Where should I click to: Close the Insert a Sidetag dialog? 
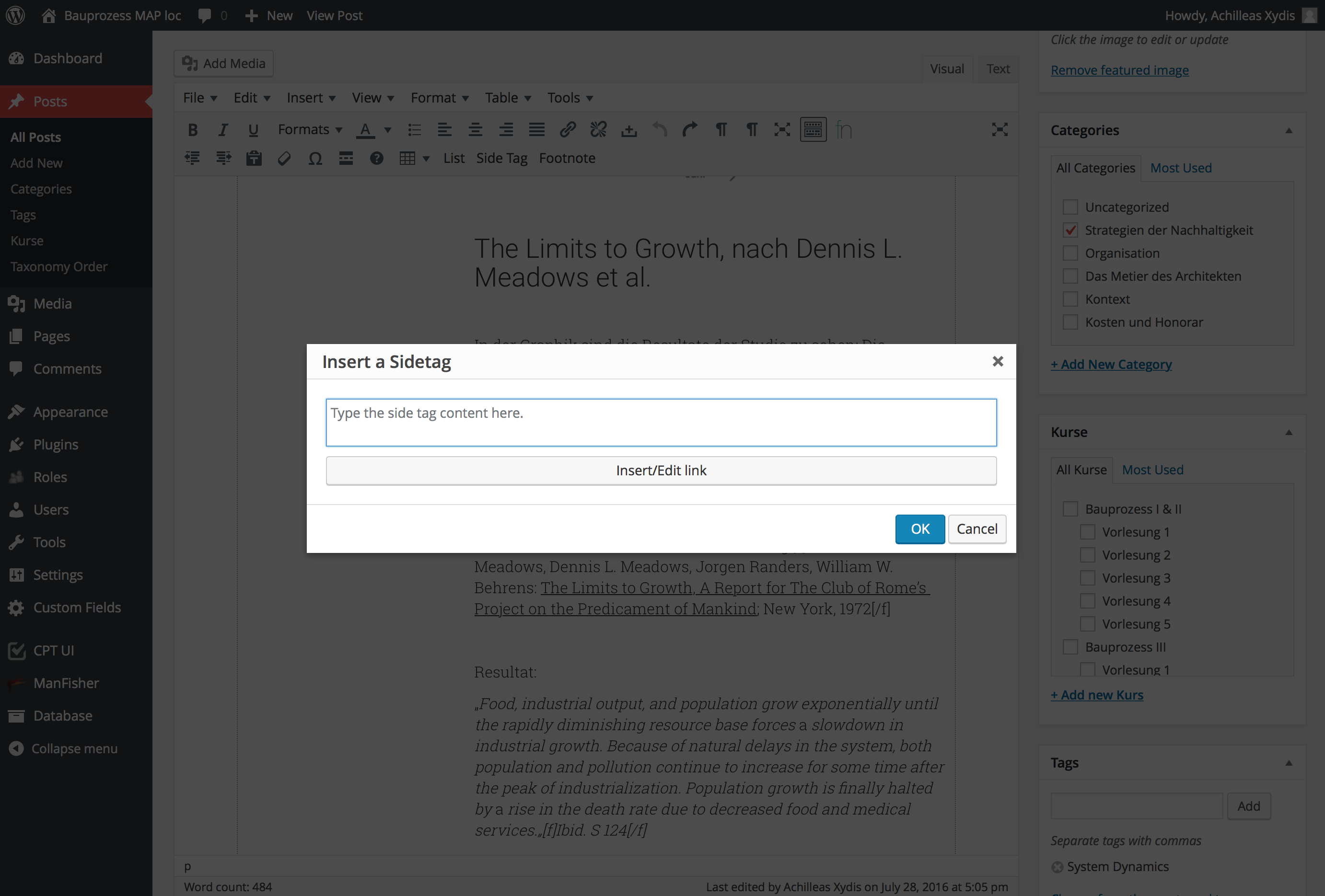pos(997,361)
